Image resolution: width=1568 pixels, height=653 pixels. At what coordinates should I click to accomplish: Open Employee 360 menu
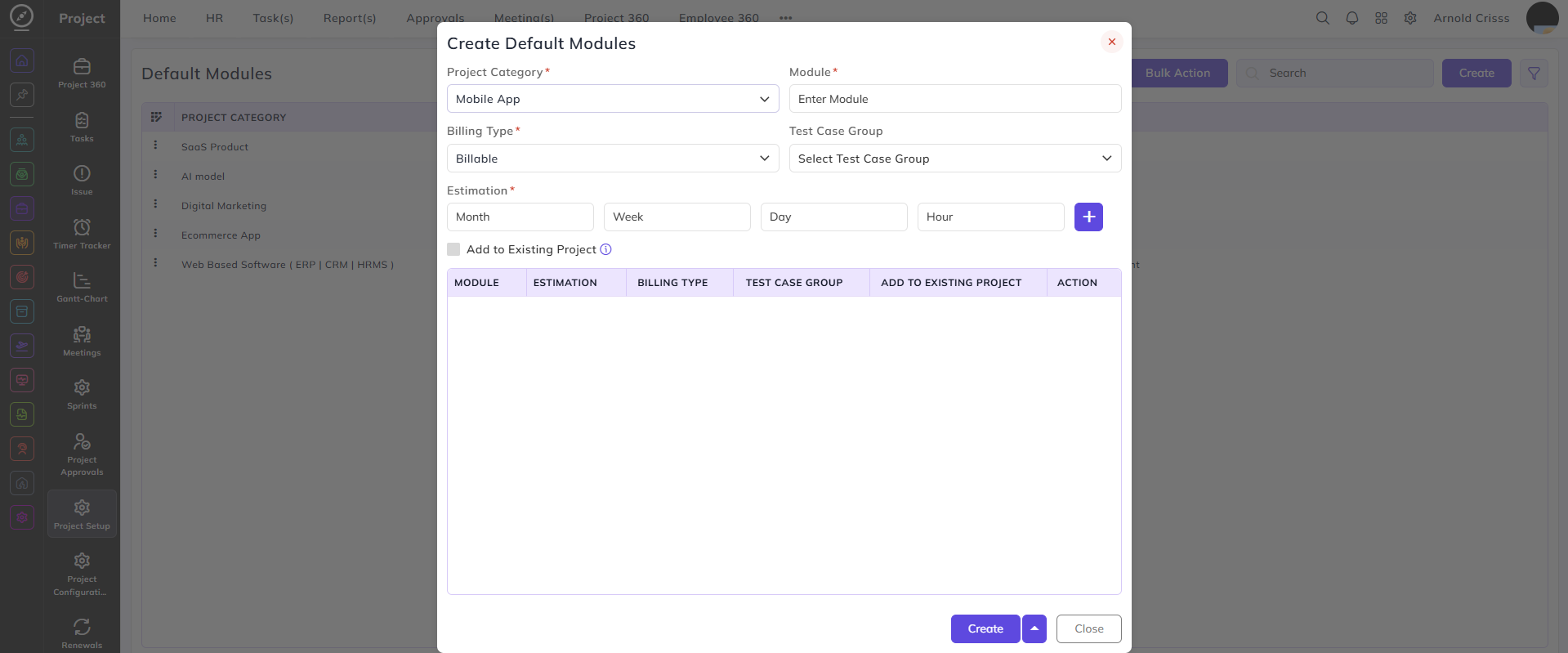tap(719, 18)
